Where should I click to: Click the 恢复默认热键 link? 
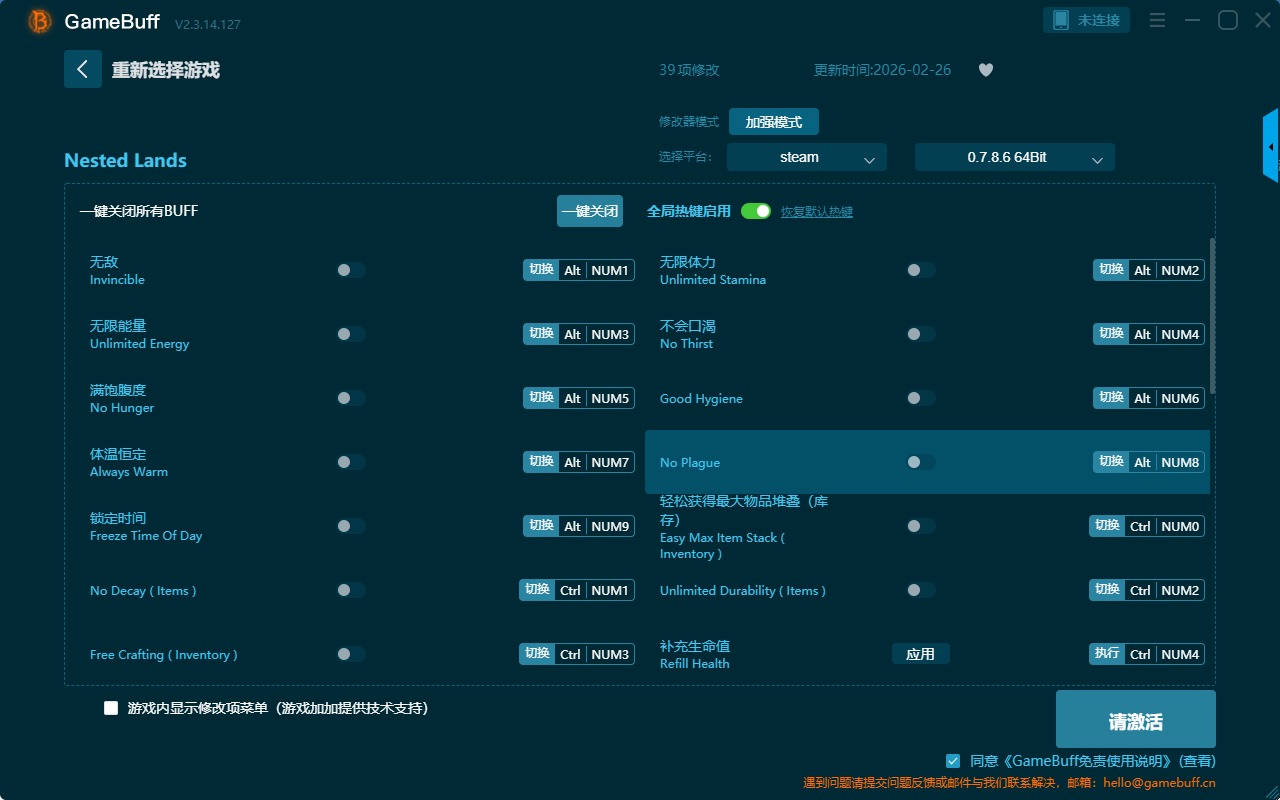click(817, 212)
